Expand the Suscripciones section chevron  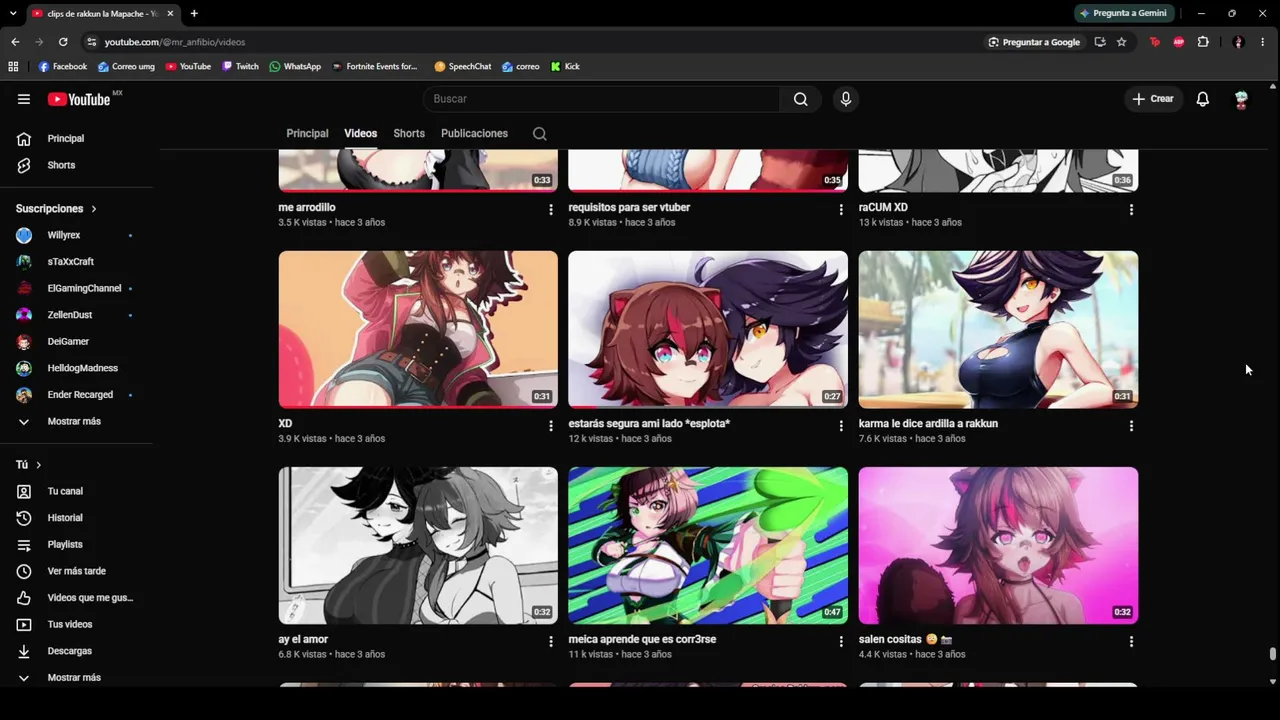[94, 209]
